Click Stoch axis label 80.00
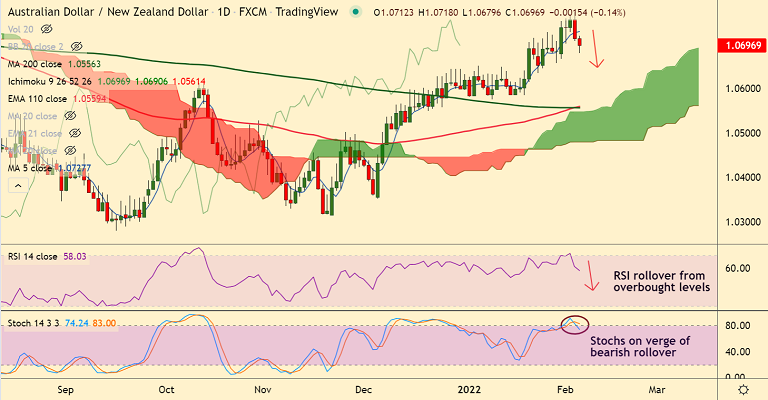The image size is (768, 400). point(738,326)
